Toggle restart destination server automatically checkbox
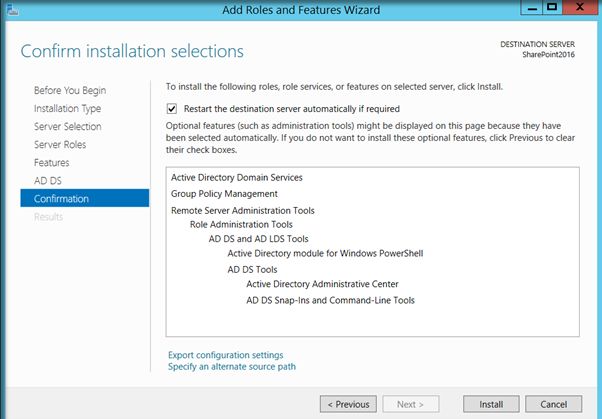The image size is (602, 419). [x=172, y=109]
